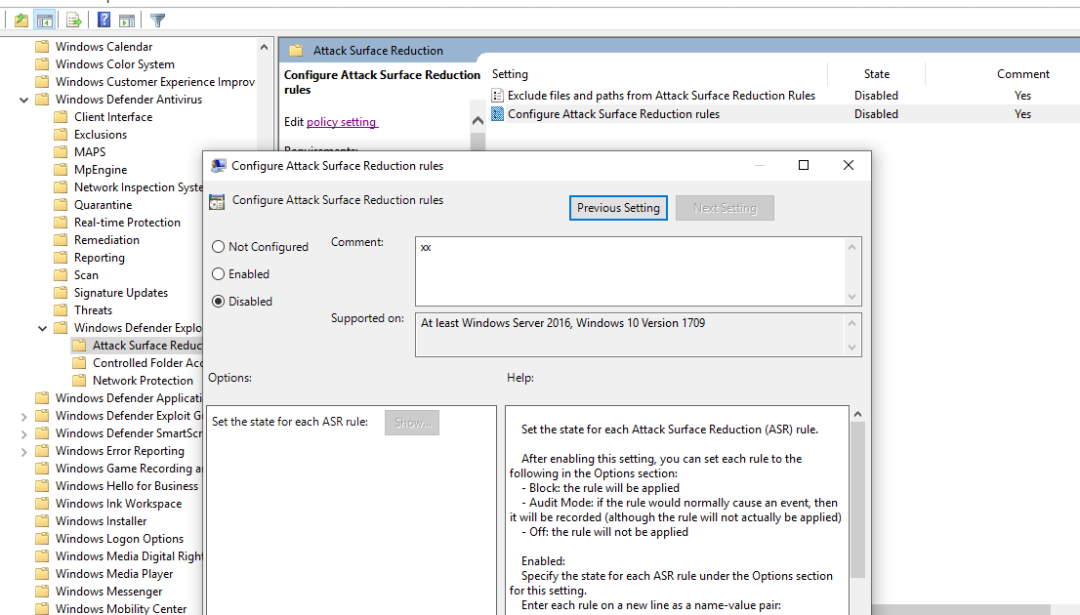Image resolution: width=1080 pixels, height=615 pixels.
Task: Click the Up One Level folder toolbar icon
Action: pyautogui.click(x=21, y=20)
